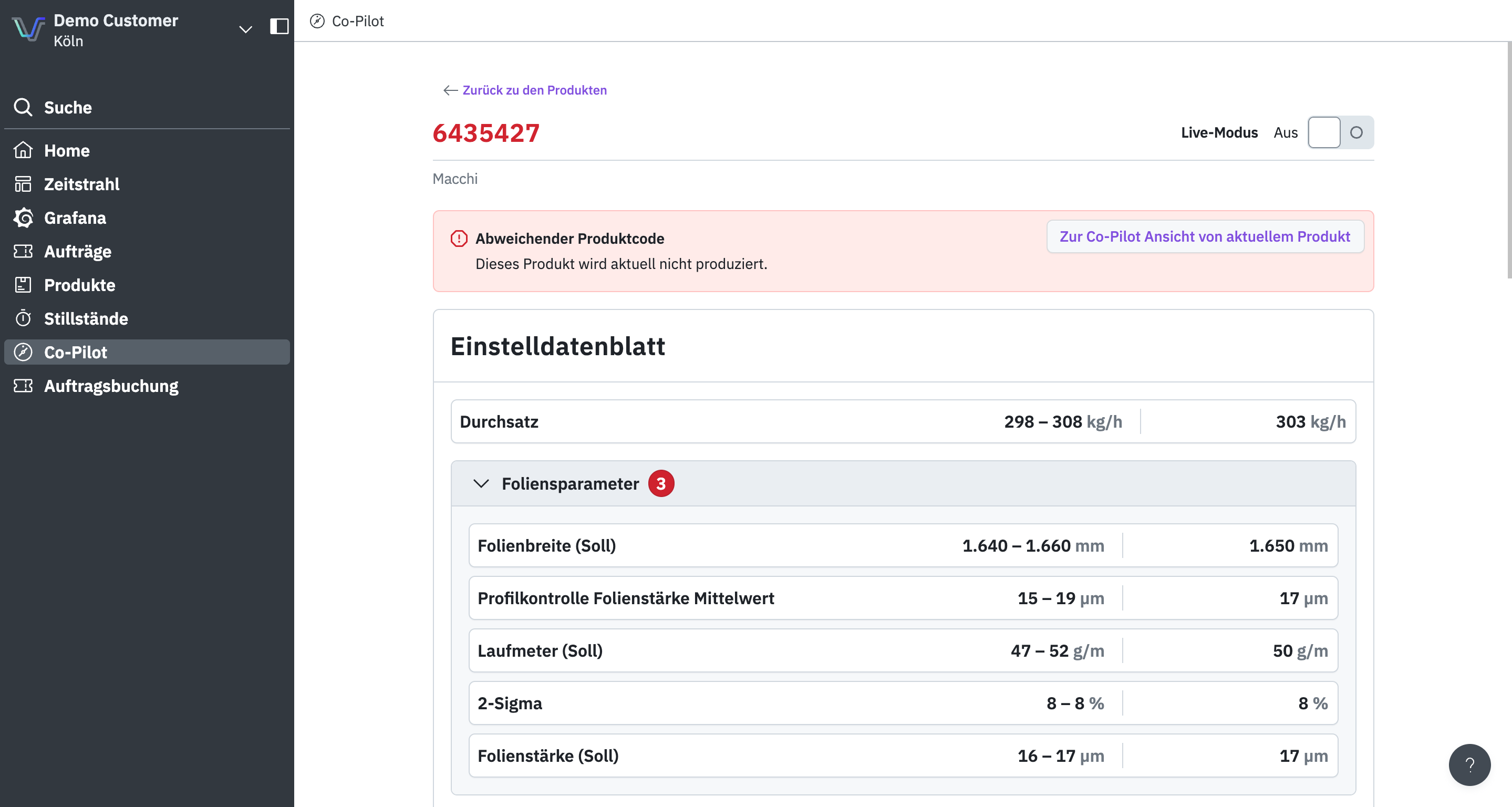Click the Co-Pilot breadcrumb label
This screenshot has width=1512, height=807.
357,21
